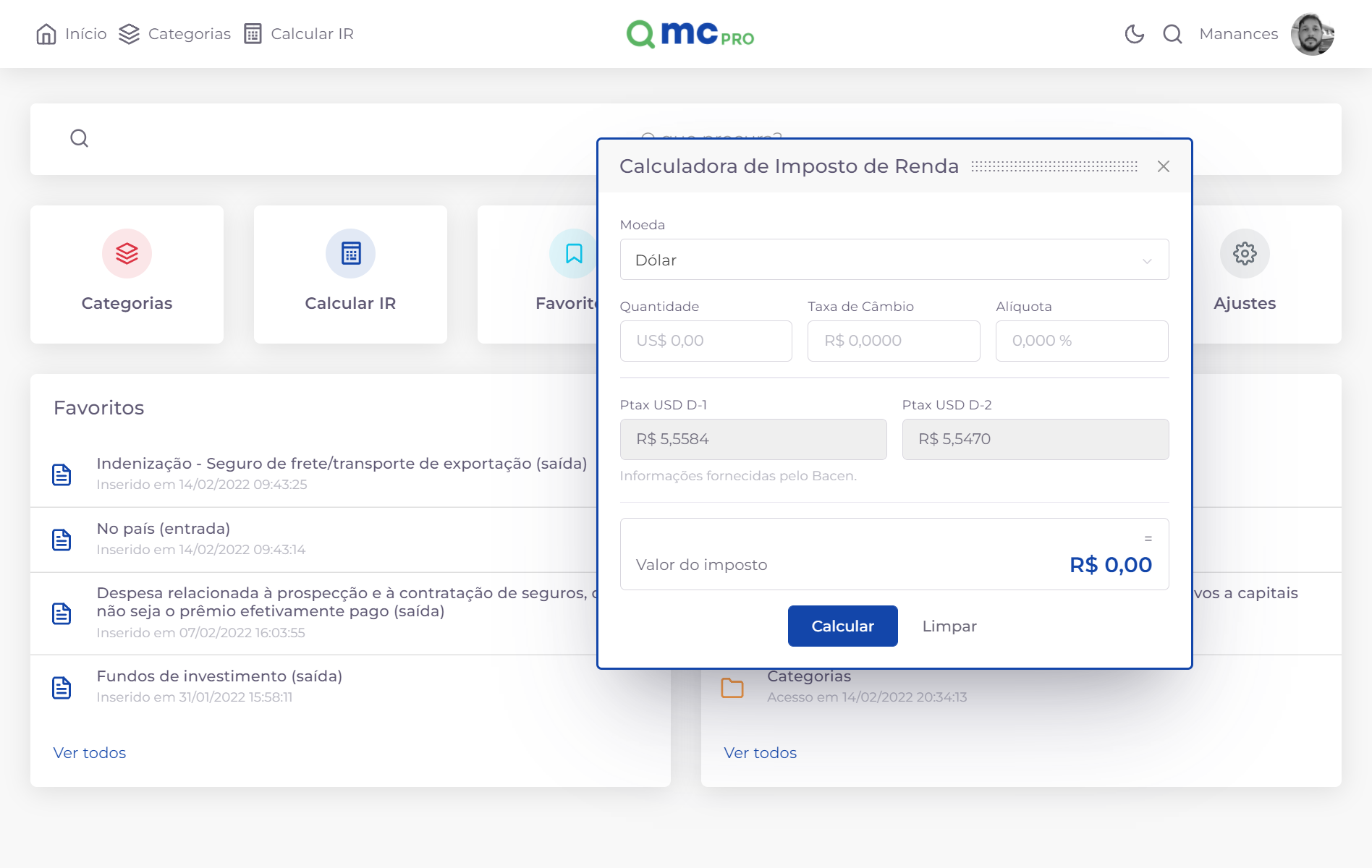Click the Favoritos bookmark icon card
The image size is (1372, 868).
tap(573, 254)
